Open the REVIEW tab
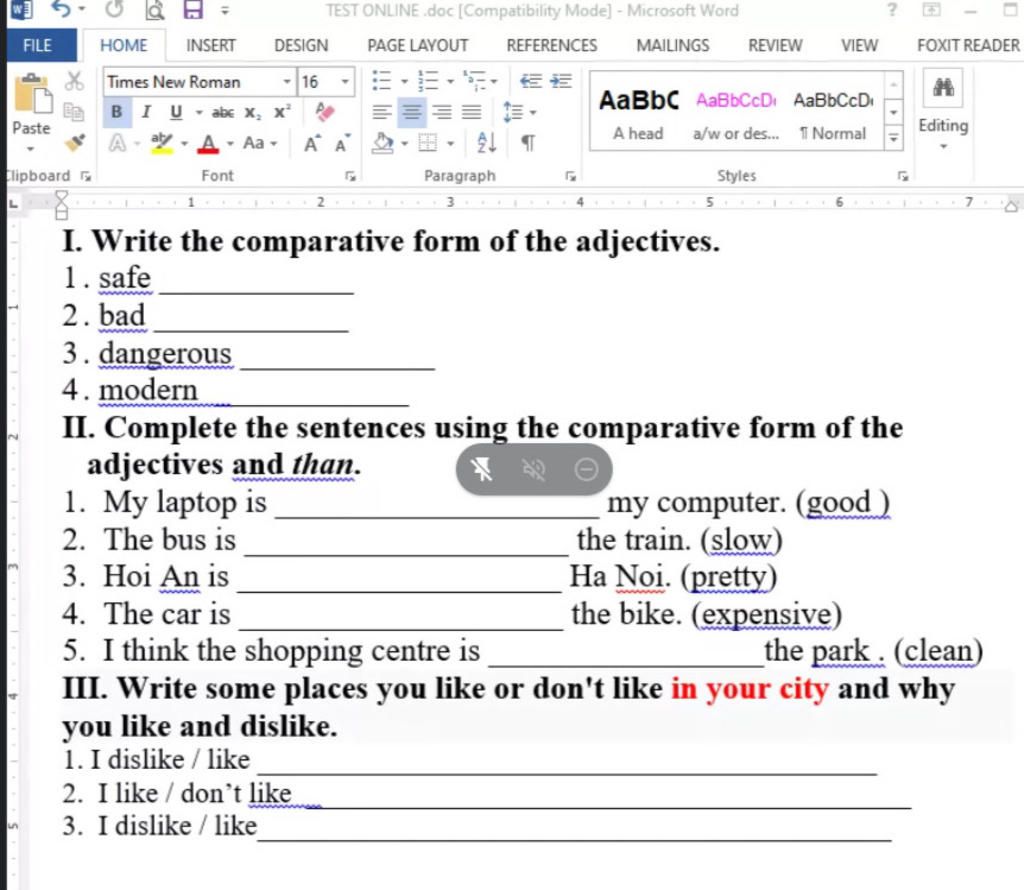Image resolution: width=1024 pixels, height=890 pixels. pos(775,45)
